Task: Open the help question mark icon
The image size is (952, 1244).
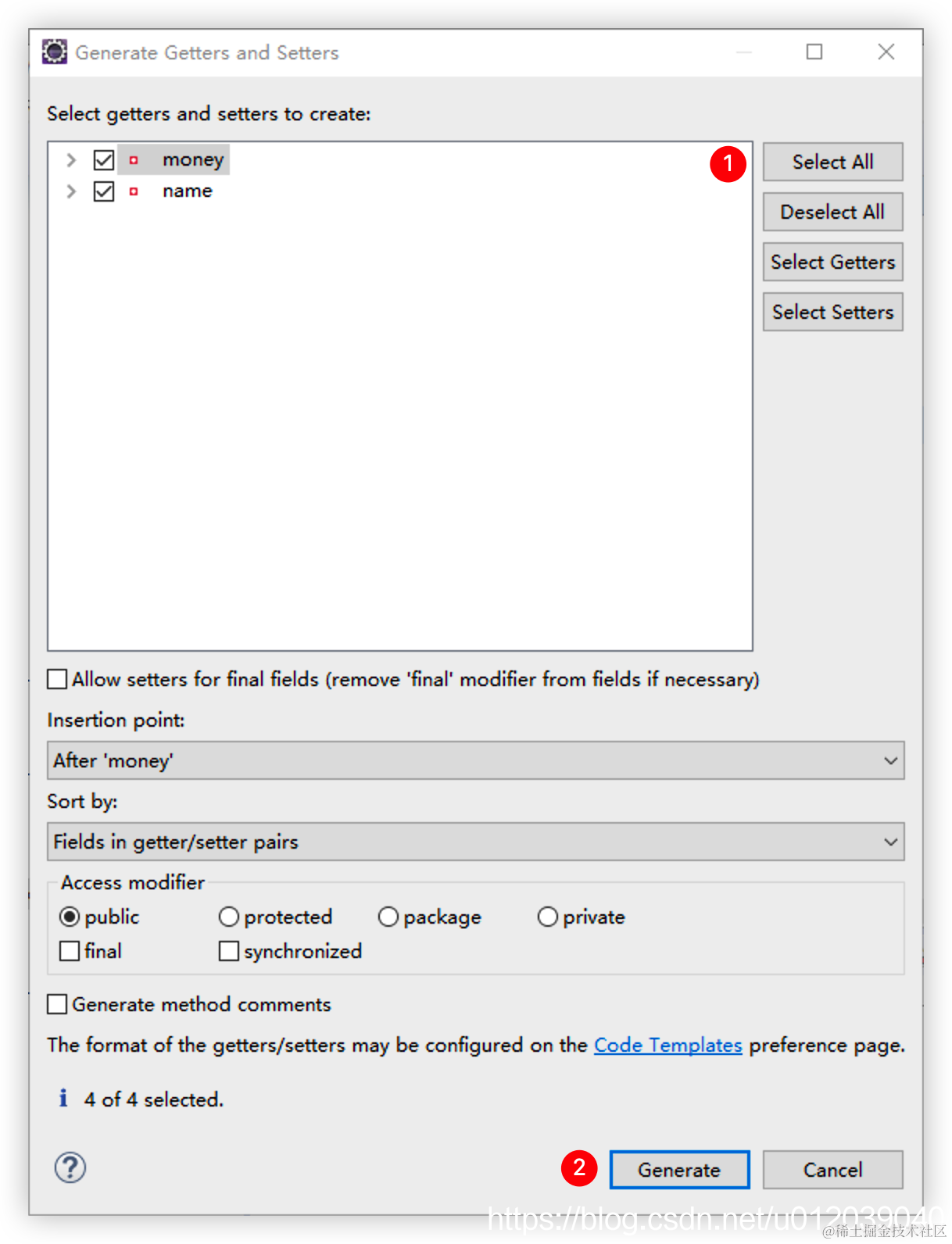Action: (70, 1167)
